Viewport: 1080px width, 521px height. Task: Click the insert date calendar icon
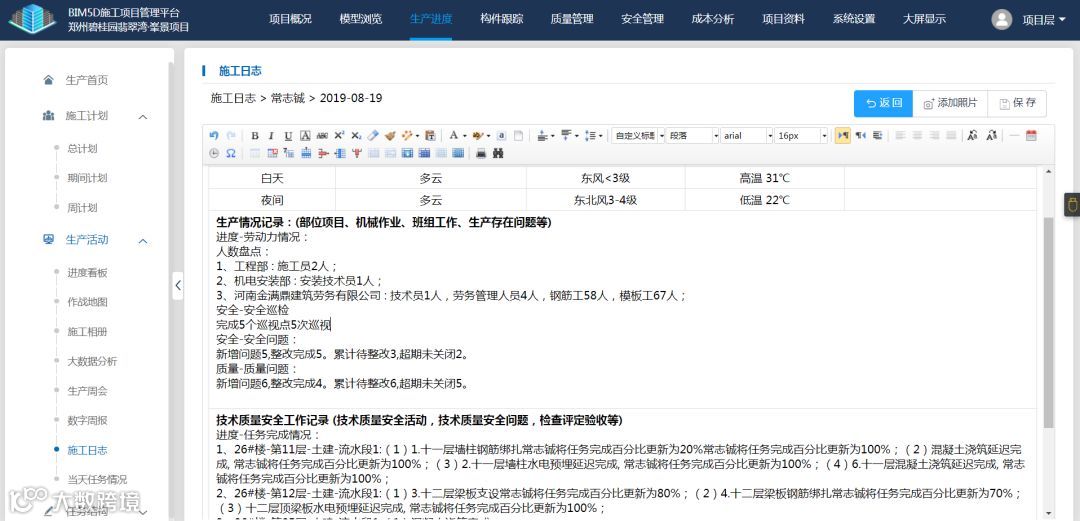1031,136
